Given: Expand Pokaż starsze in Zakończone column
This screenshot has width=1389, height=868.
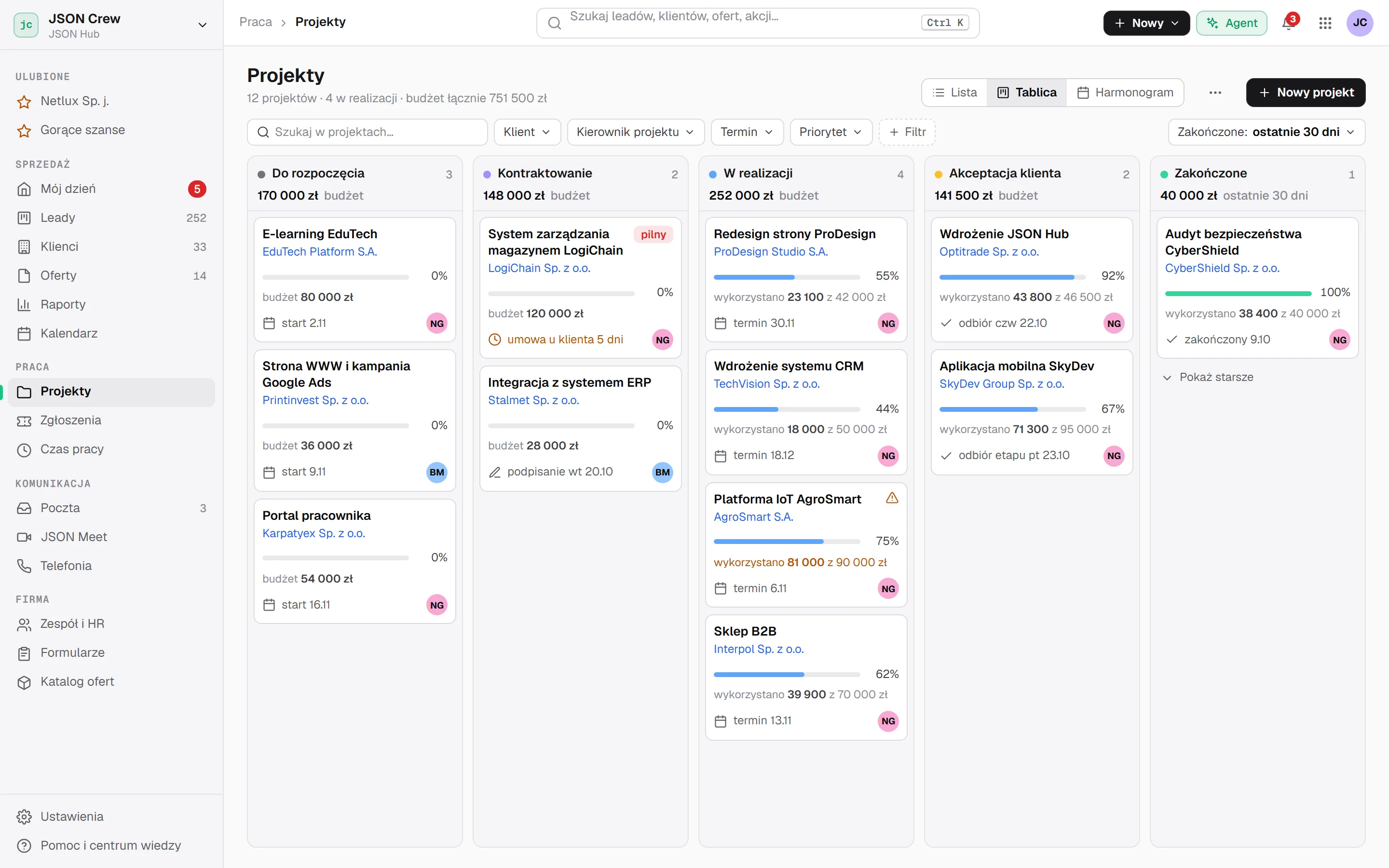Looking at the screenshot, I should [x=1208, y=377].
